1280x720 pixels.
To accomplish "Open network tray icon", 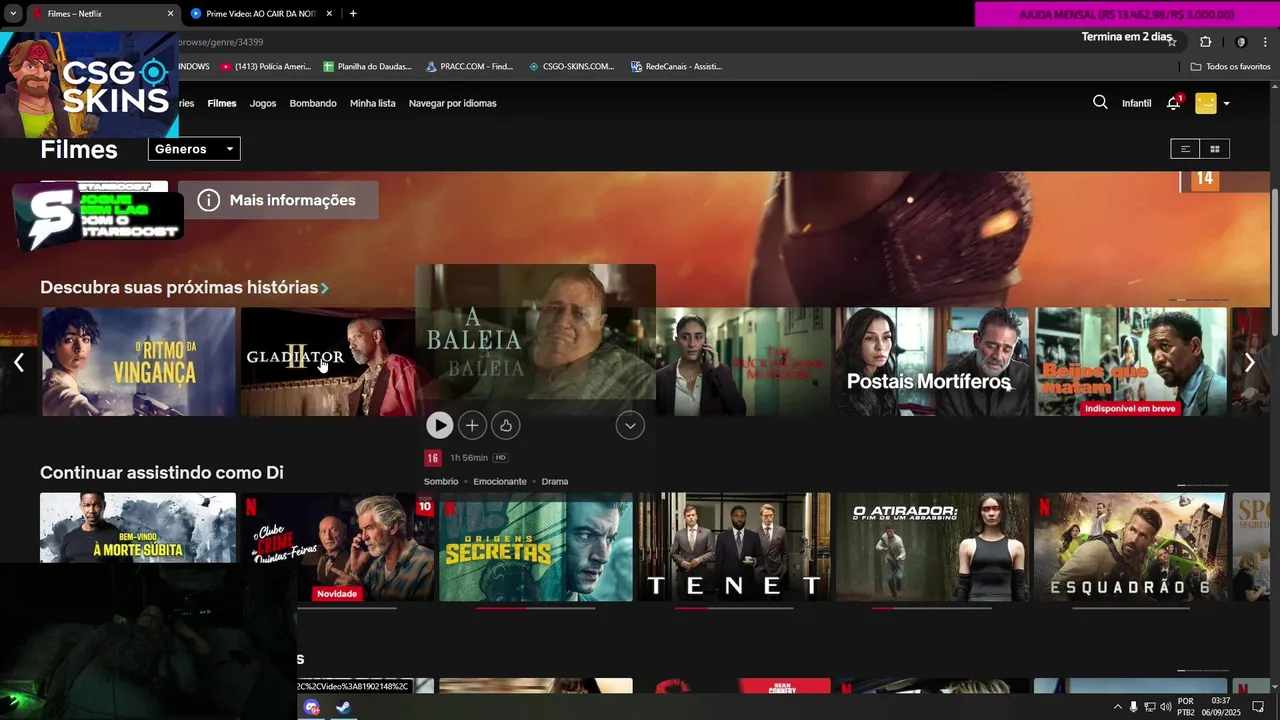I will (1150, 707).
